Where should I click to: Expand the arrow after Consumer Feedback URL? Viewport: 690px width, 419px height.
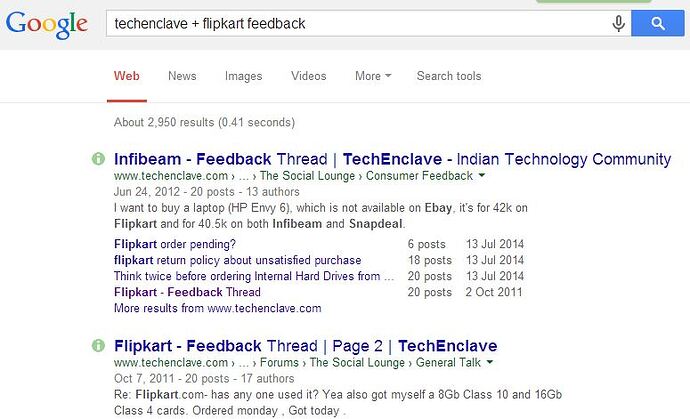(482, 175)
